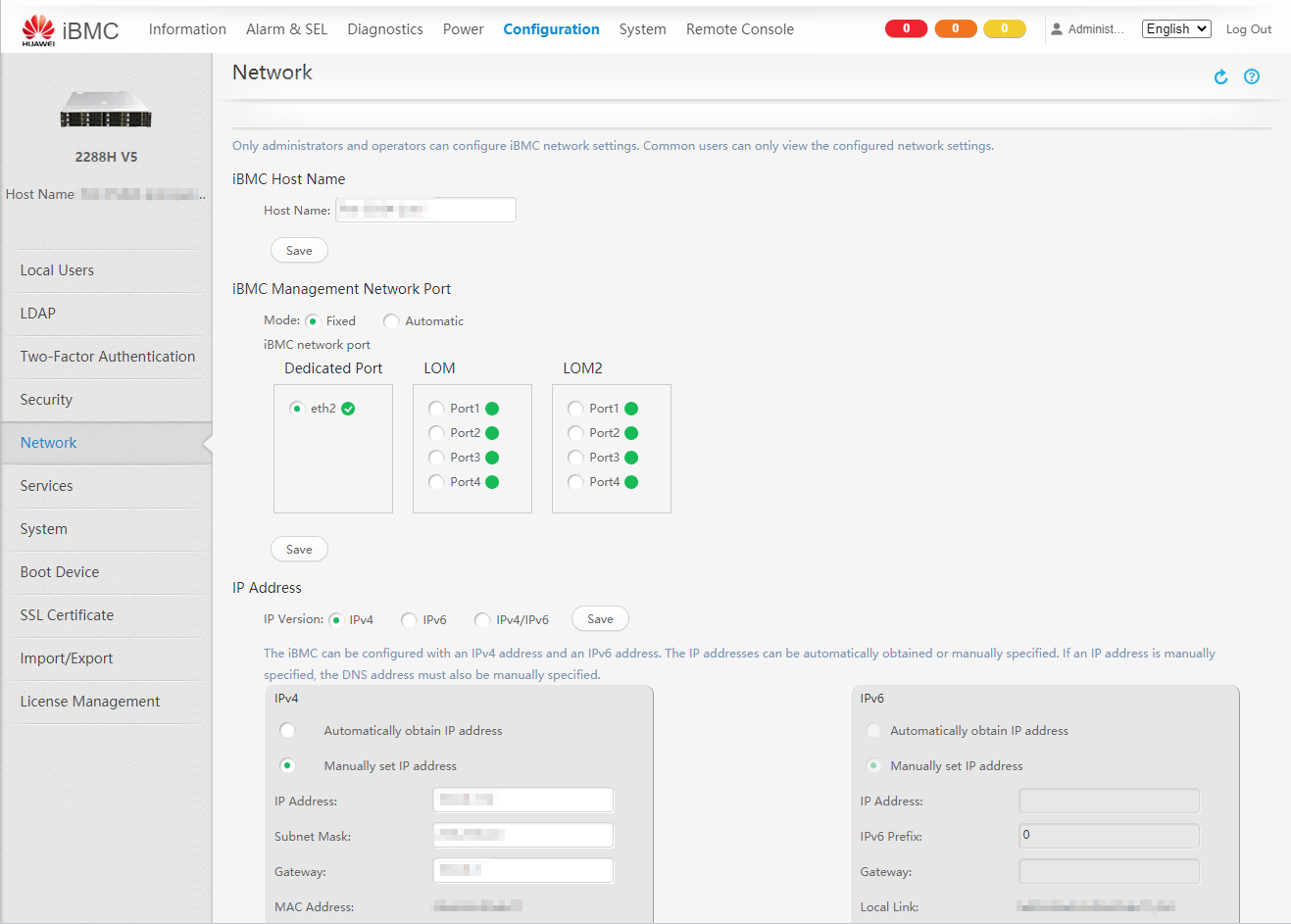Click the Administrator user icon
This screenshot has height=924, width=1291.
(x=1057, y=29)
